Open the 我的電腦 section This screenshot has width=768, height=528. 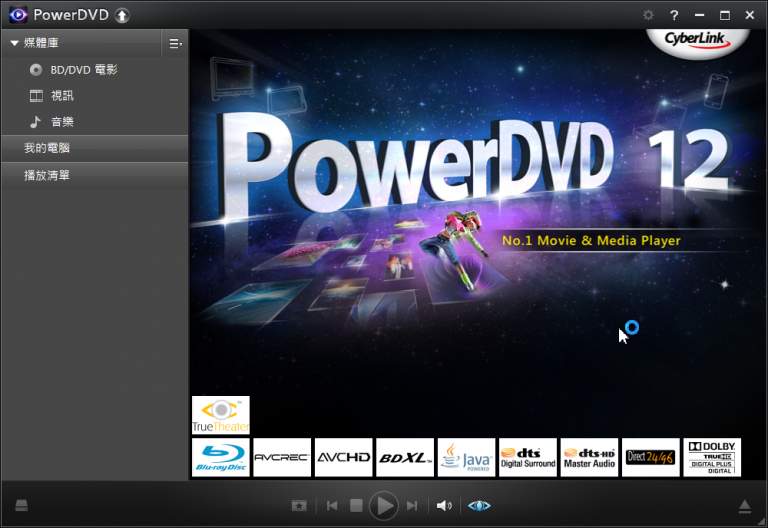pyautogui.click(x=95, y=148)
